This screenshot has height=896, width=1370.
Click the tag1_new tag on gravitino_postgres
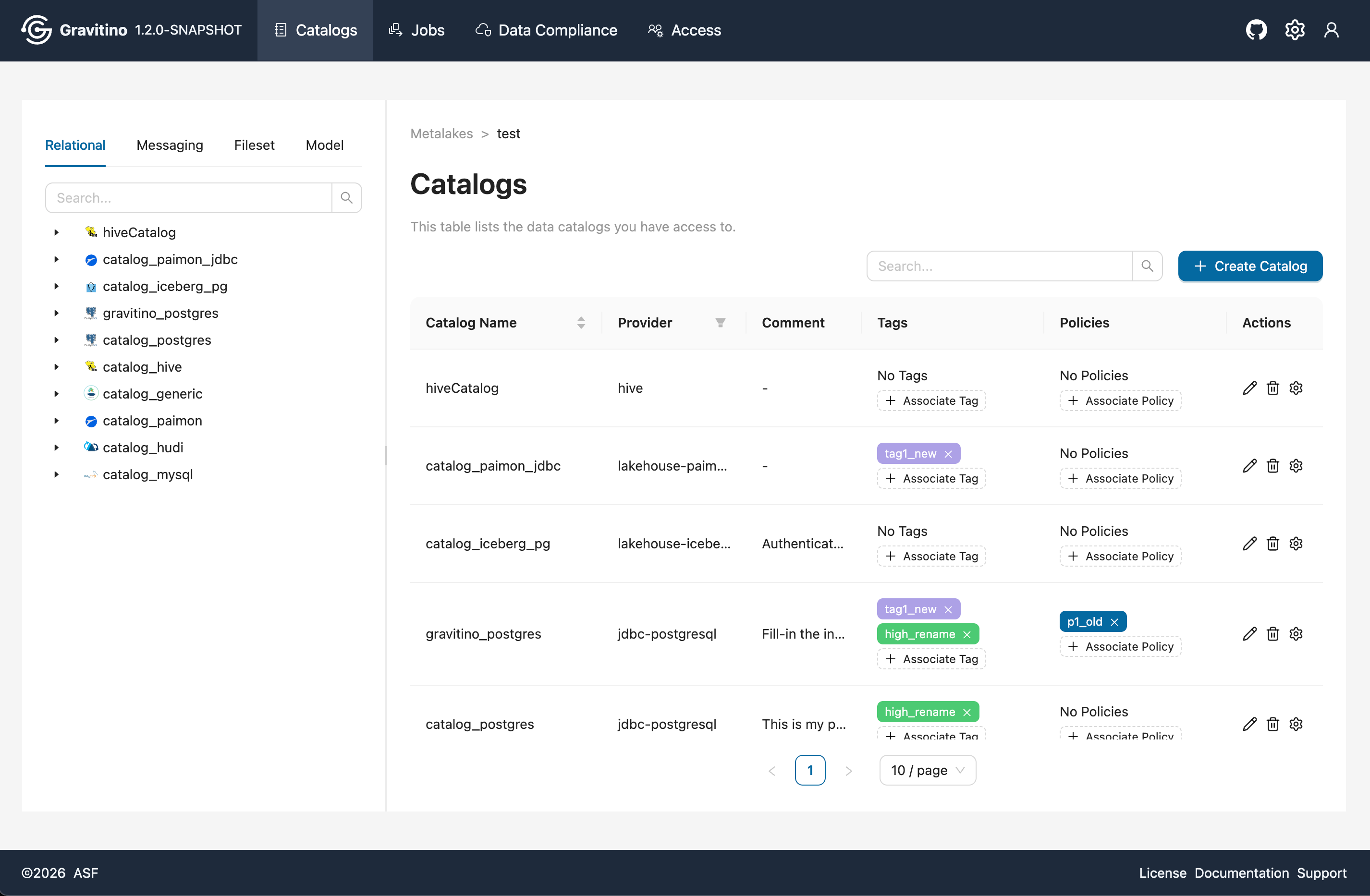911,608
